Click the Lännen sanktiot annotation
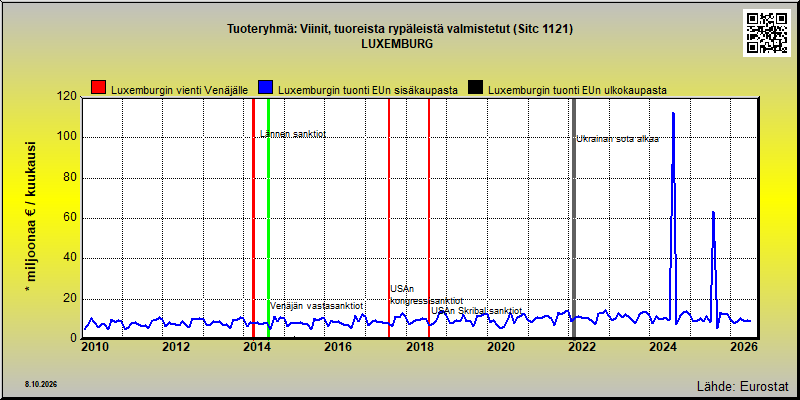Image resolution: width=800 pixels, height=400 pixels. click(293, 134)
